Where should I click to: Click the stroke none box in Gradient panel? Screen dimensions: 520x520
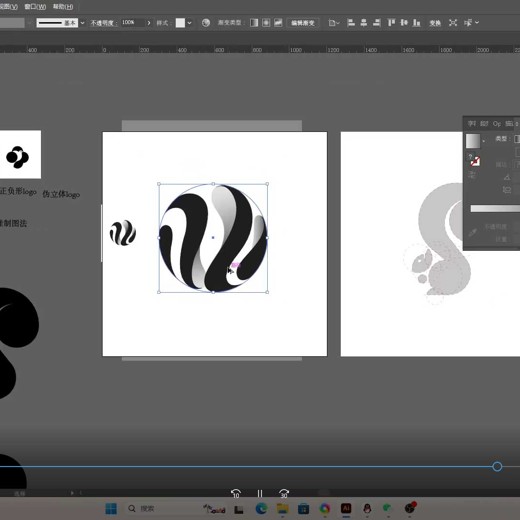(x=476, y=162)
